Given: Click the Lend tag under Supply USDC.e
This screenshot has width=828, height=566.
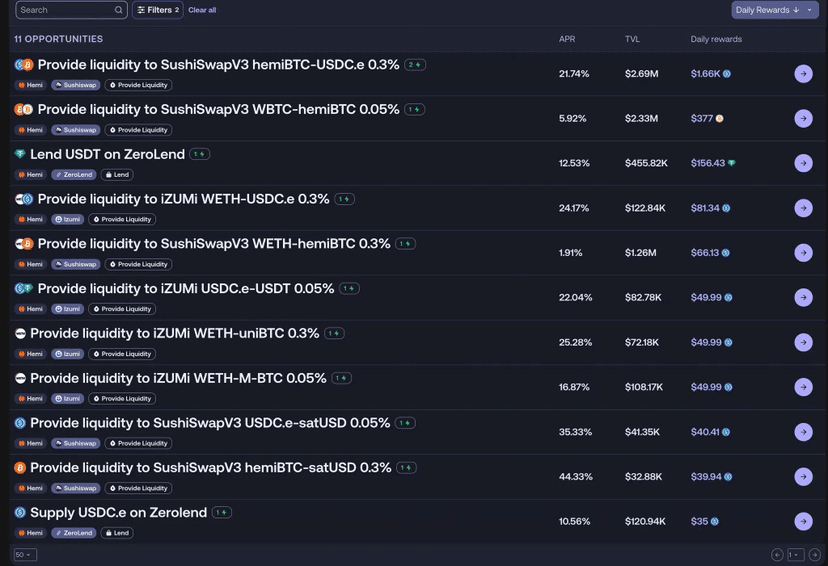Looking at the screenshot, I should point(118,533).
